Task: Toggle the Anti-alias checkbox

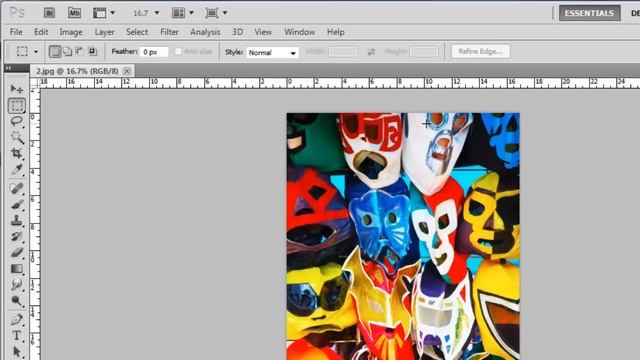Action: coord(178,51)
